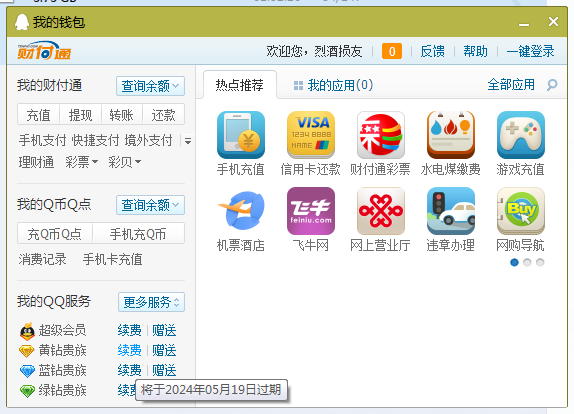574x414 pixels.
Task: Click 续费 for 绿钻贵族
Action: tap(127, 390)
